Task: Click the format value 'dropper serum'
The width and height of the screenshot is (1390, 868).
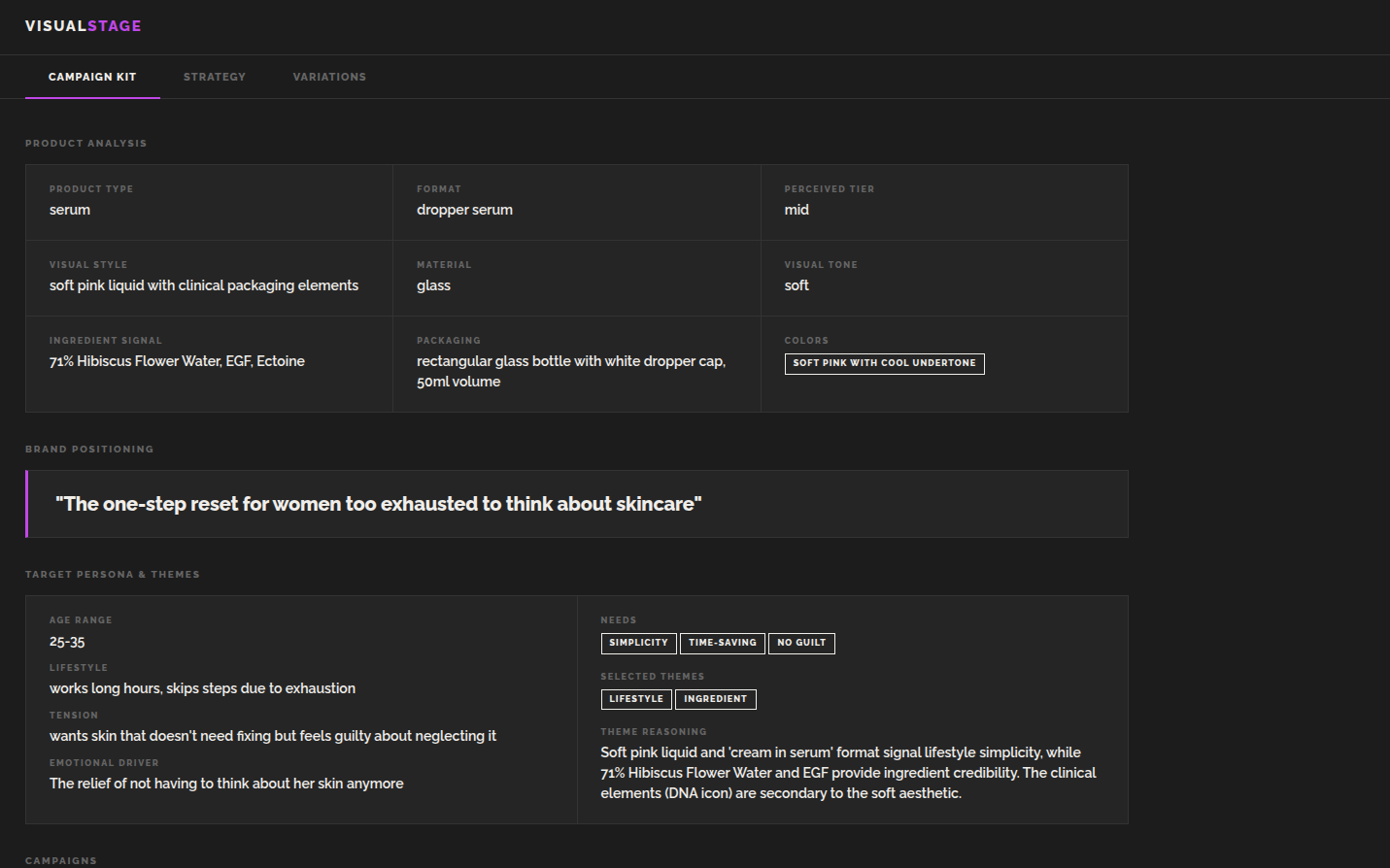Action: pos(464,210)
